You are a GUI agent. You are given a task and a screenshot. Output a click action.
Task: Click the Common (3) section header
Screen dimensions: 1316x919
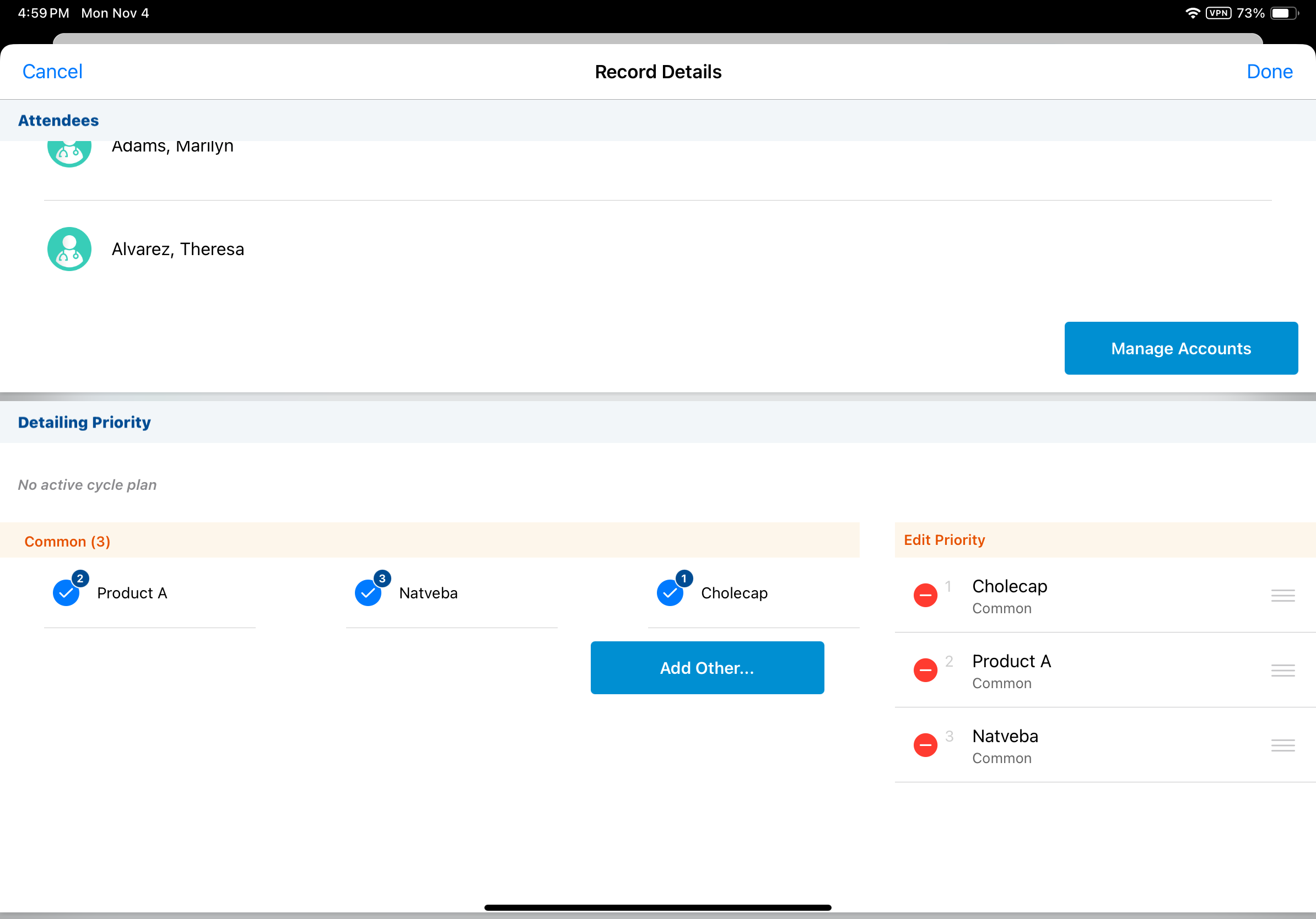tap(68, 542)
